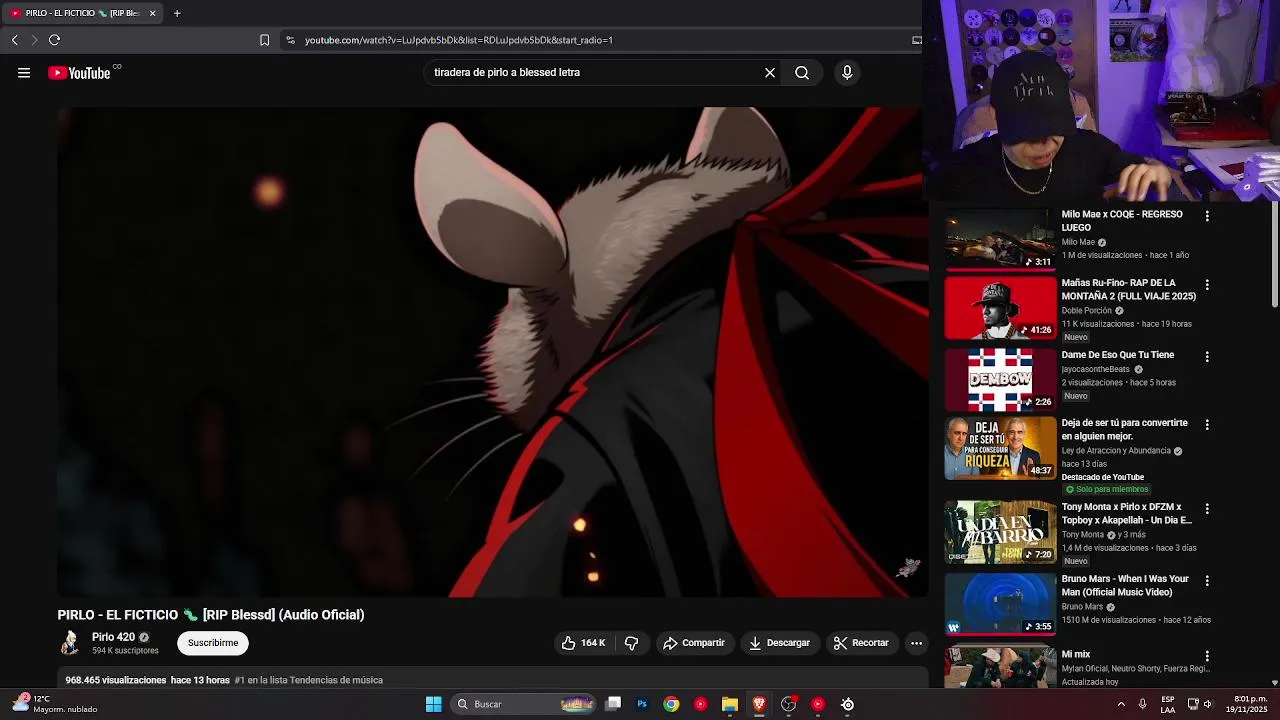Click the address bar URL
The width and height of the screenshot is (1280, 720).
click(x=459, y=40)
